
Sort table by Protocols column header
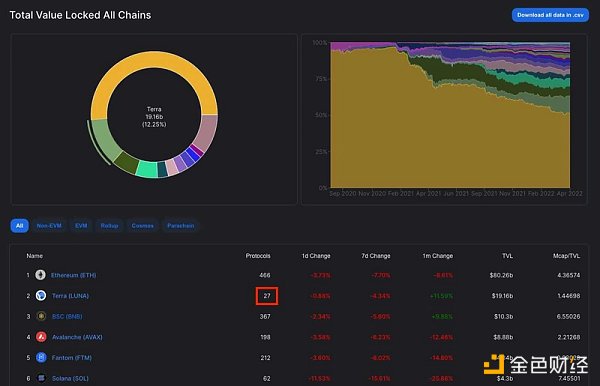(x=258, y=256)
